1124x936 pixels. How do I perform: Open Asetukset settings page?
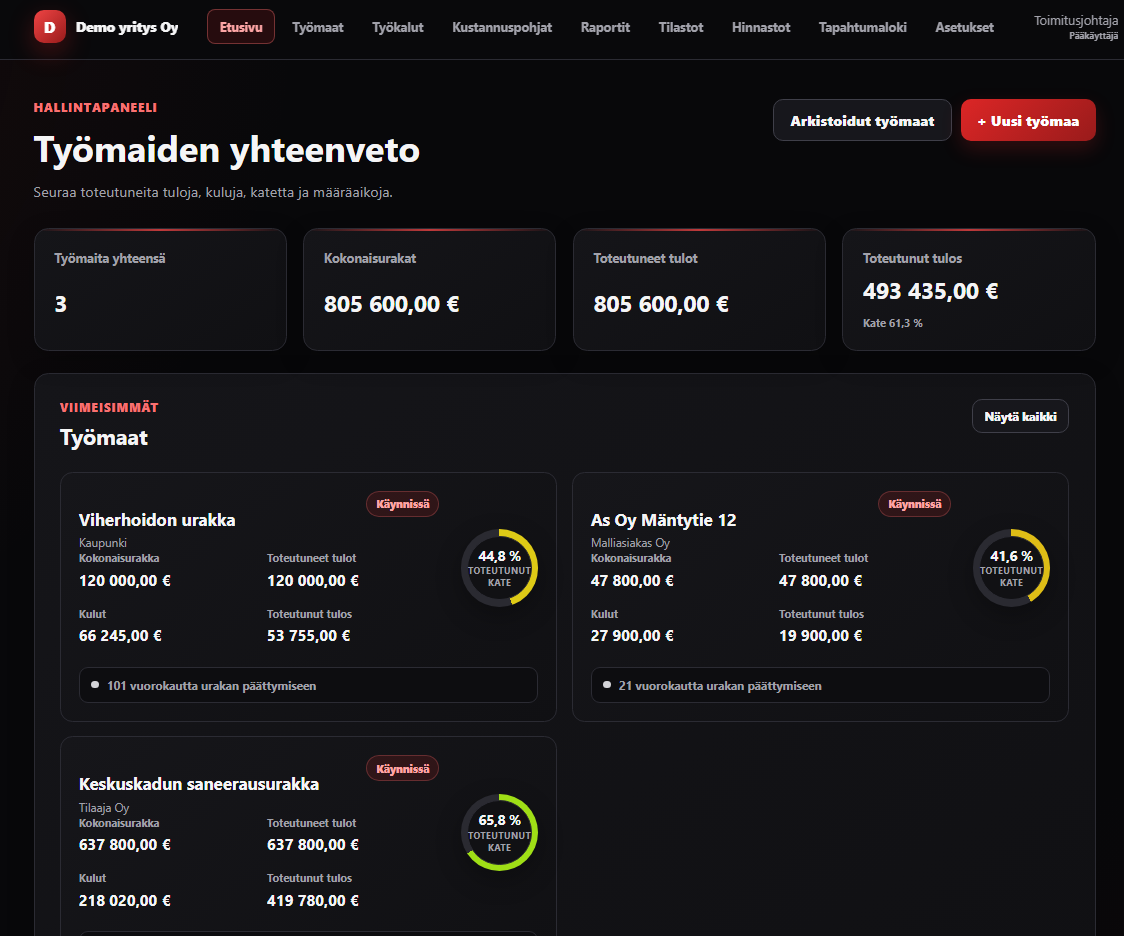click(x=964, y=27)
